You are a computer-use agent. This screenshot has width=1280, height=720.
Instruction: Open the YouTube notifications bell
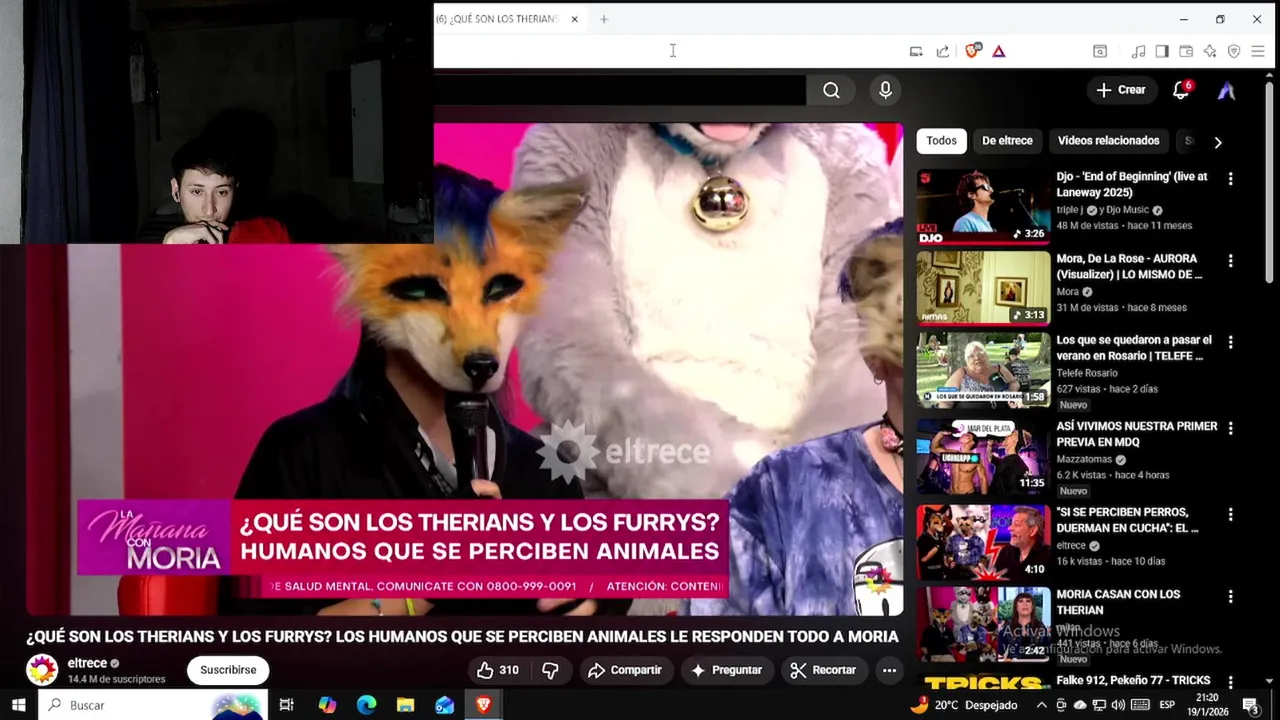pos(1181,90)
